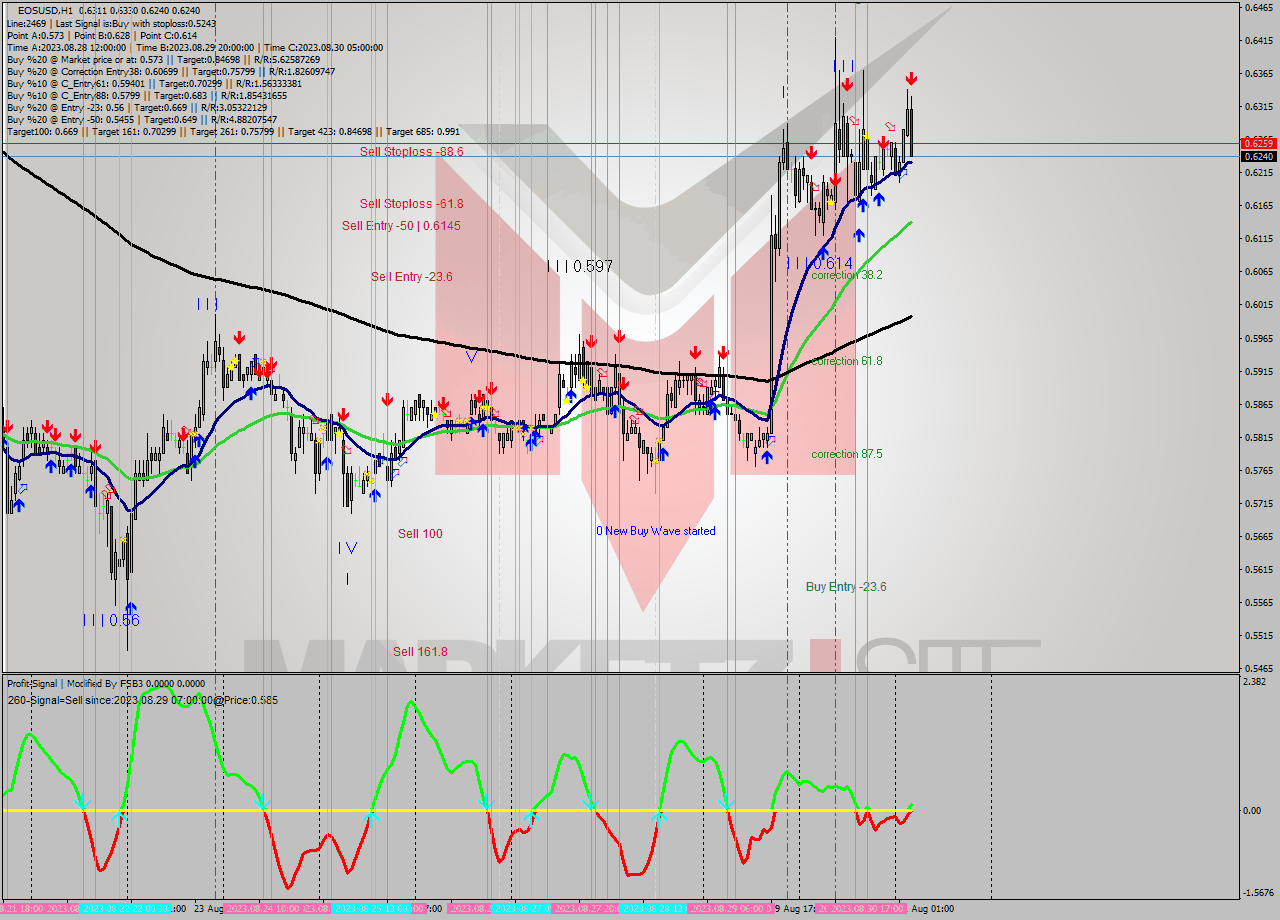
Task: Click 'Buy %20 @ Correction Entry38: 0.60699' line
Action: pos(171,70)
